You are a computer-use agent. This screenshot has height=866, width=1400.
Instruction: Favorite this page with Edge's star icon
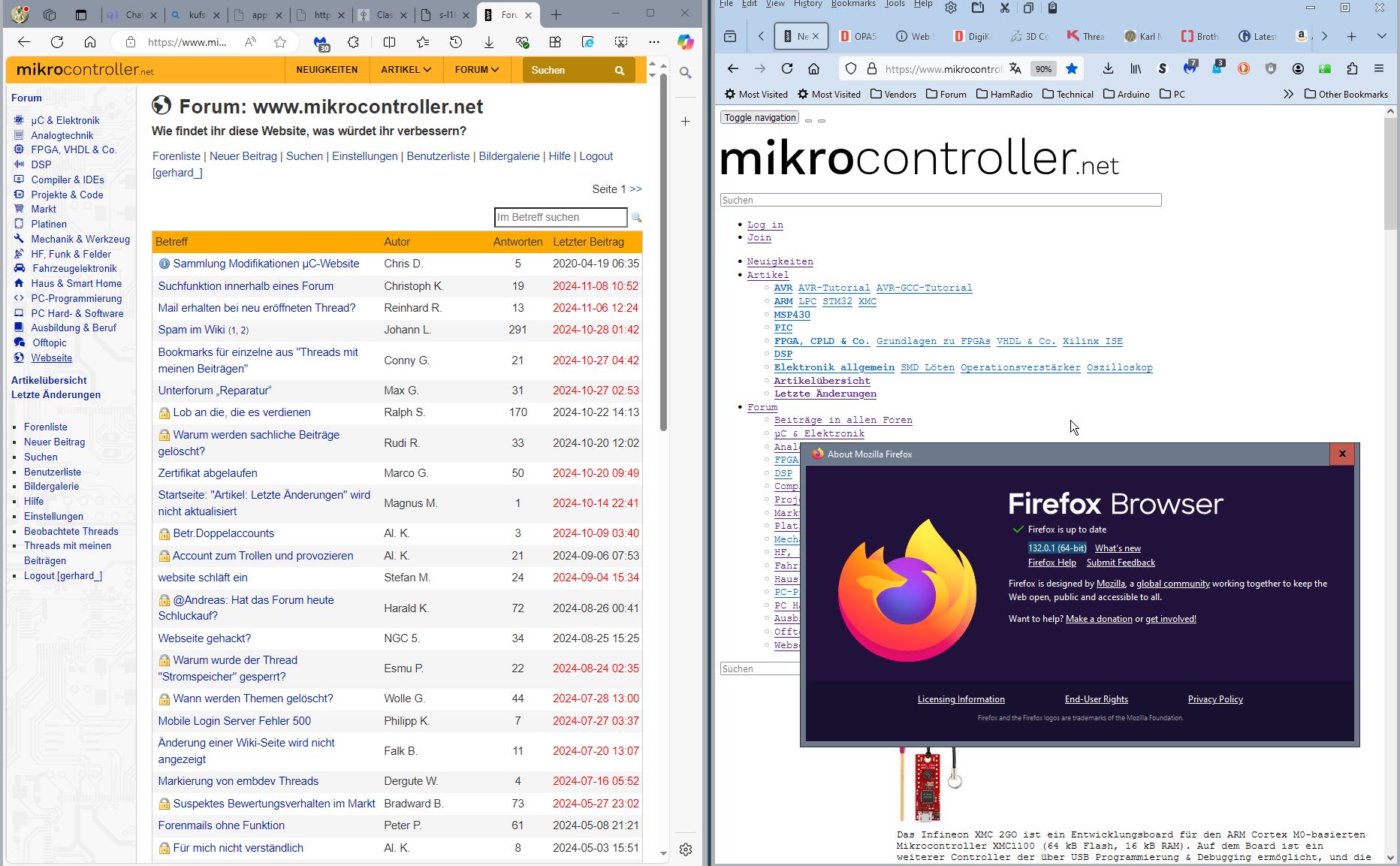280,42
